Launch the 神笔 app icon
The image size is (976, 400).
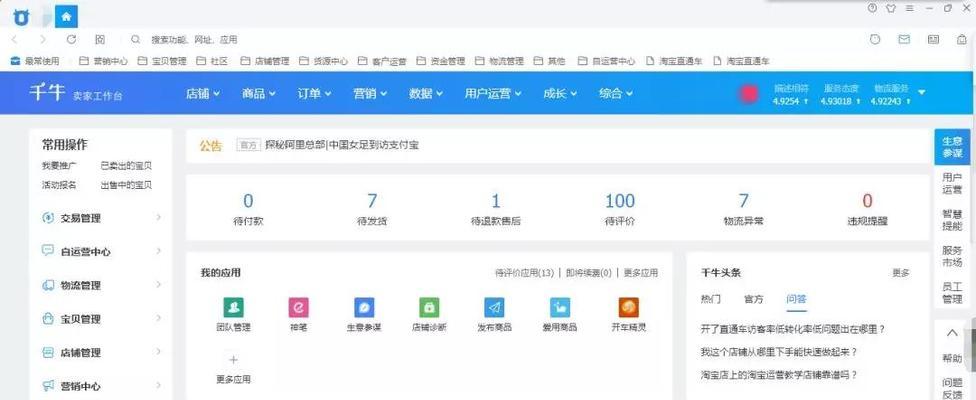(x=299, y=307)
